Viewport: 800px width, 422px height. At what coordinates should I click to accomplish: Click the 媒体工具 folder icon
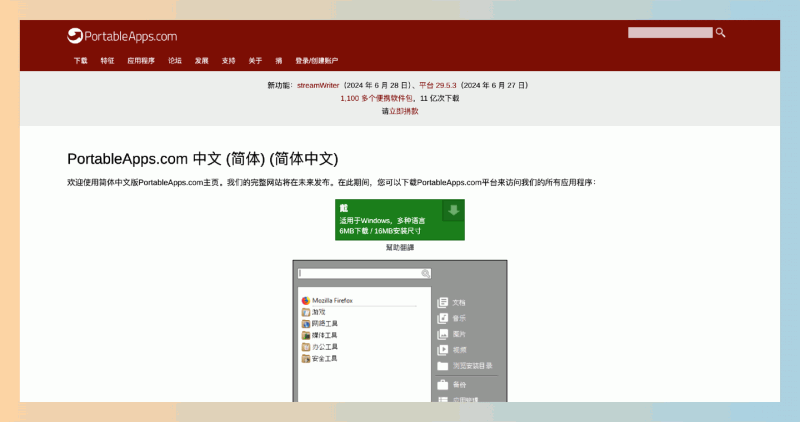coord(306,335)
